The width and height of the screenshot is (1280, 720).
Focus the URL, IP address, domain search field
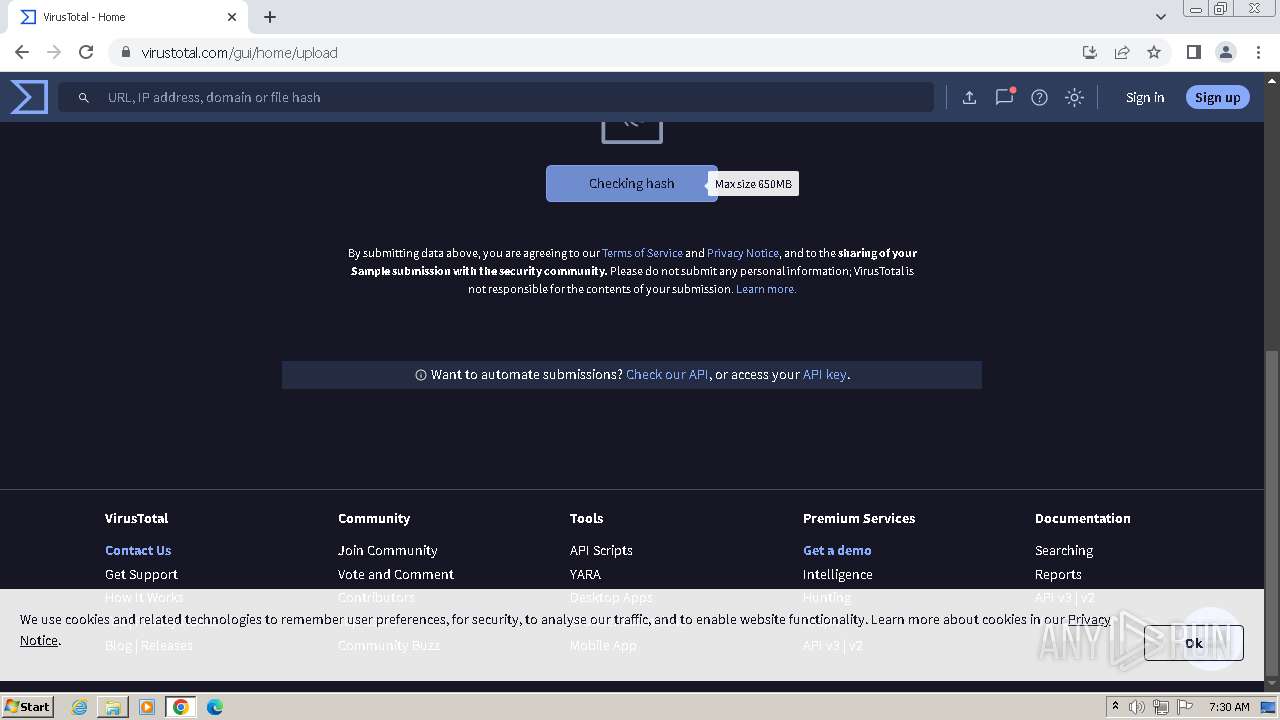click(x=496, y=97)
